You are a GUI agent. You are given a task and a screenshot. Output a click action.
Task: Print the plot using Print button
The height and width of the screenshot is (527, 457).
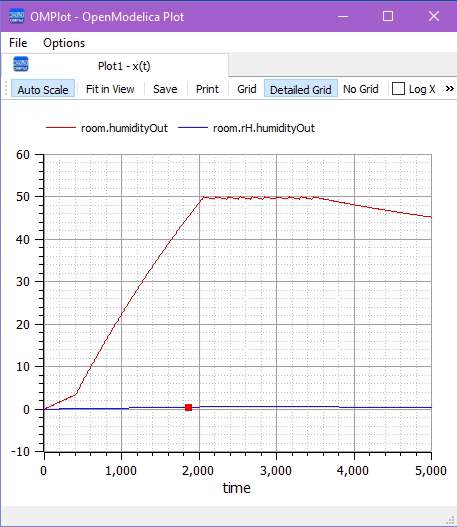point(207,89)
